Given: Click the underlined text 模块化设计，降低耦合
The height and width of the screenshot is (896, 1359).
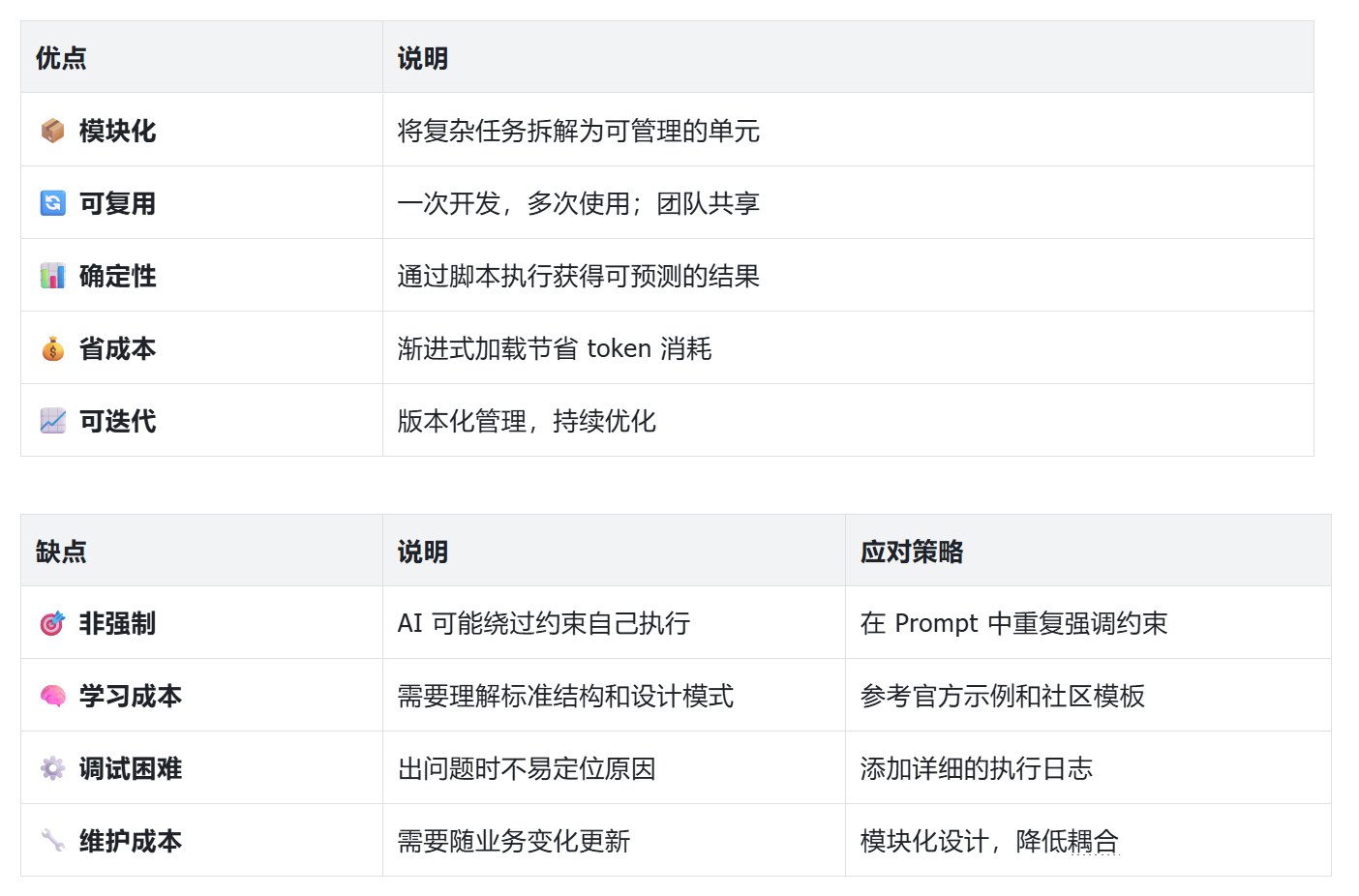Looking at the screenshot, I should 988,841.
